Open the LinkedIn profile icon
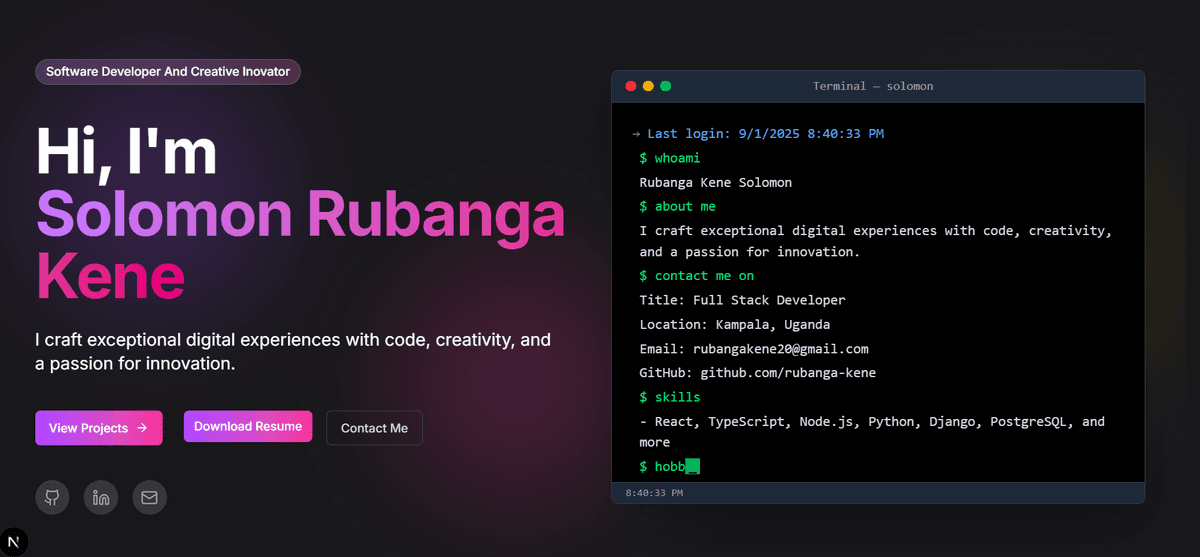The width and height of the screenshot is (1200, 557). tap(101, 497)
